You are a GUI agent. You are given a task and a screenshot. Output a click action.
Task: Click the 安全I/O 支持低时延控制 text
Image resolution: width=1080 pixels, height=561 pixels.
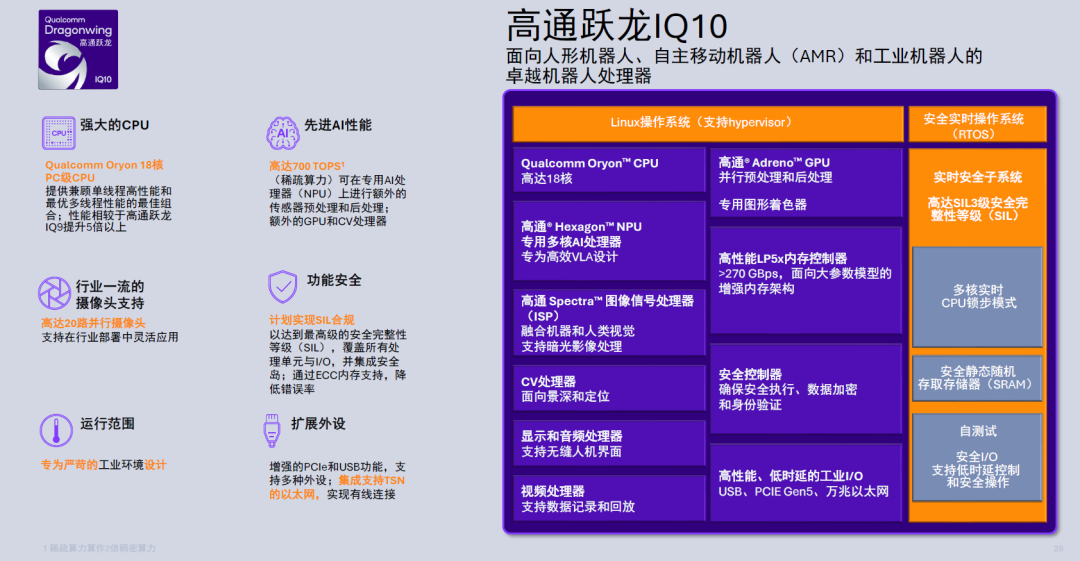pyautogui.click(x=976, y=470)
